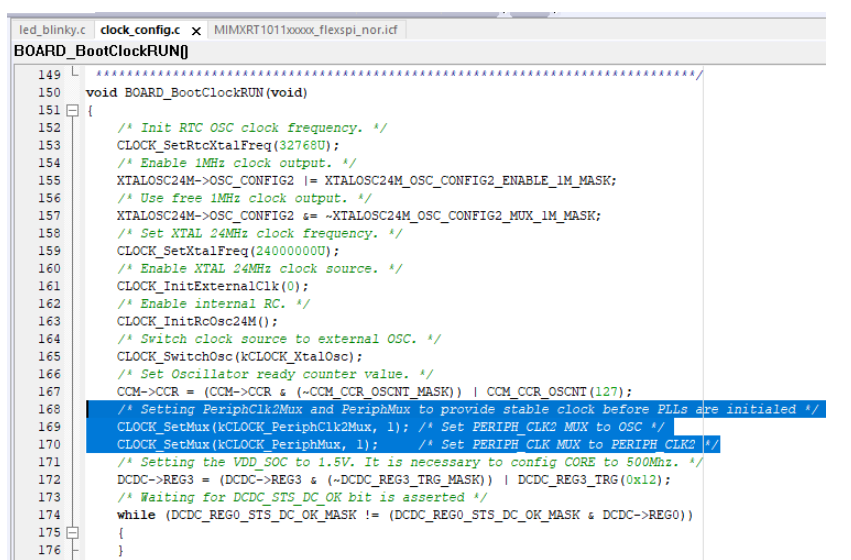Click CLOCK_SetRtcXtalFreq(32768U) call

228,145
